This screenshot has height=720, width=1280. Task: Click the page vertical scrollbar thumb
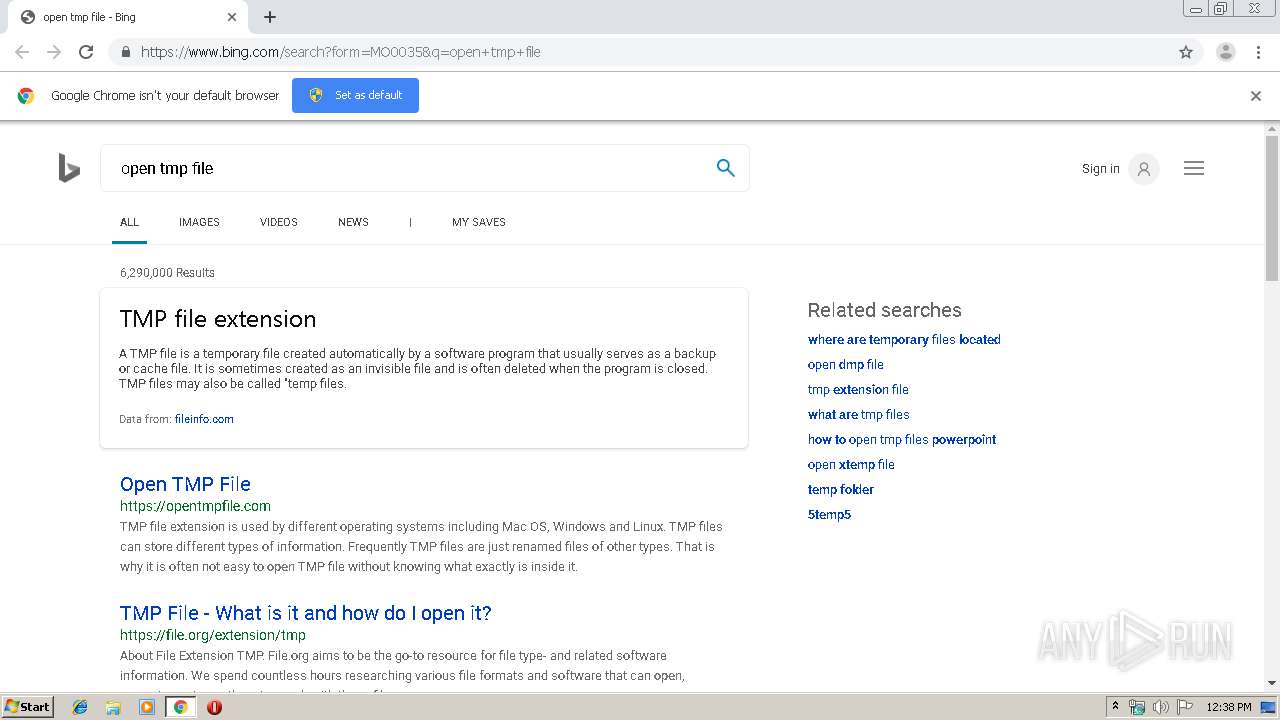(x=1272, y=208)
